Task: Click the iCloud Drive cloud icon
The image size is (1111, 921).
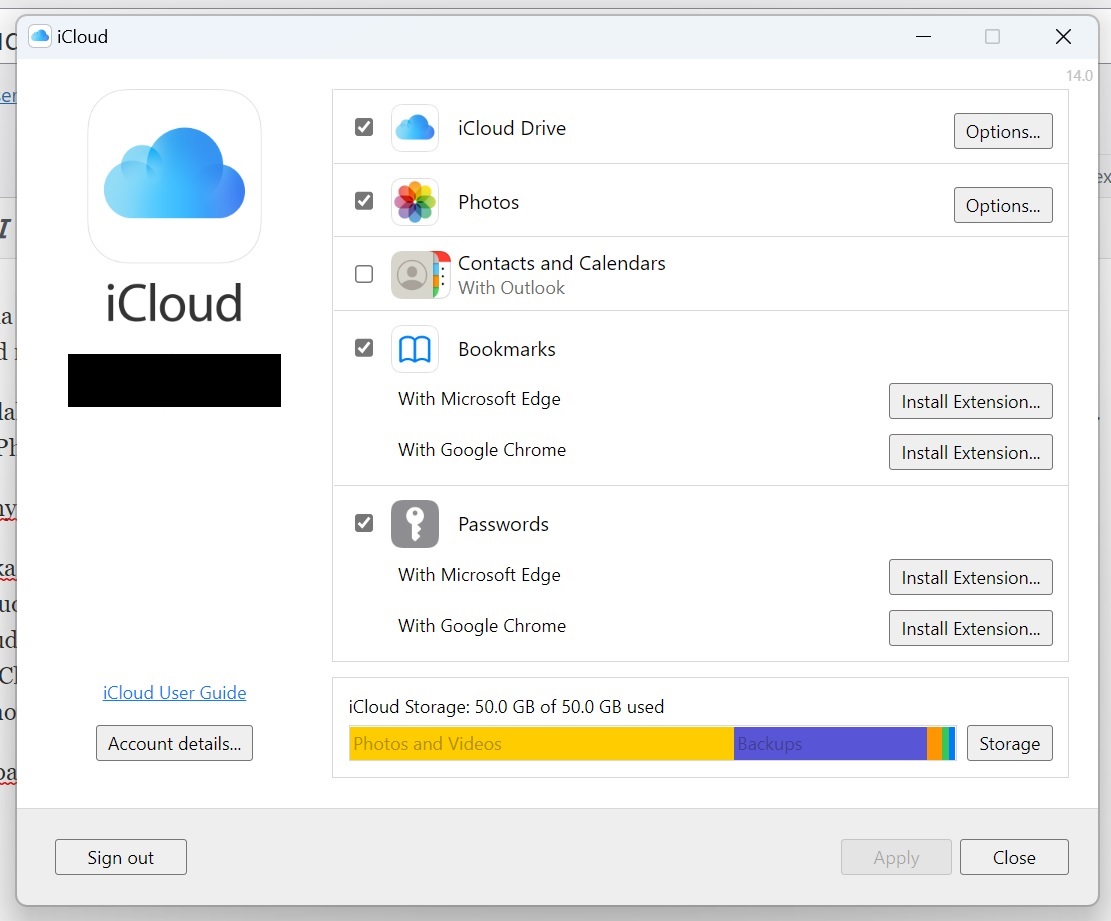Action: point(414,128)
